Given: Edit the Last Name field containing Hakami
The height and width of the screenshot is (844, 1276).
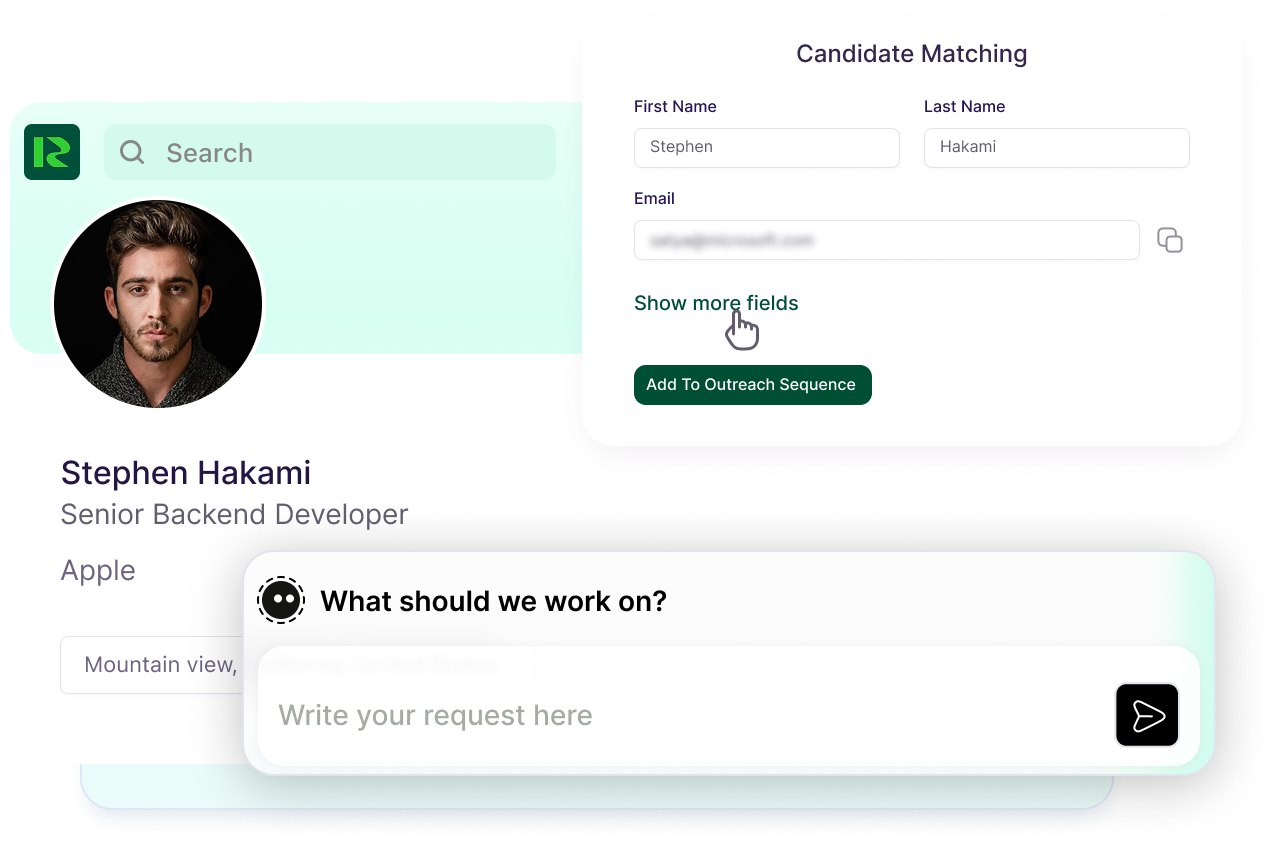Looking at the screenshot, I should (1057, 147).
